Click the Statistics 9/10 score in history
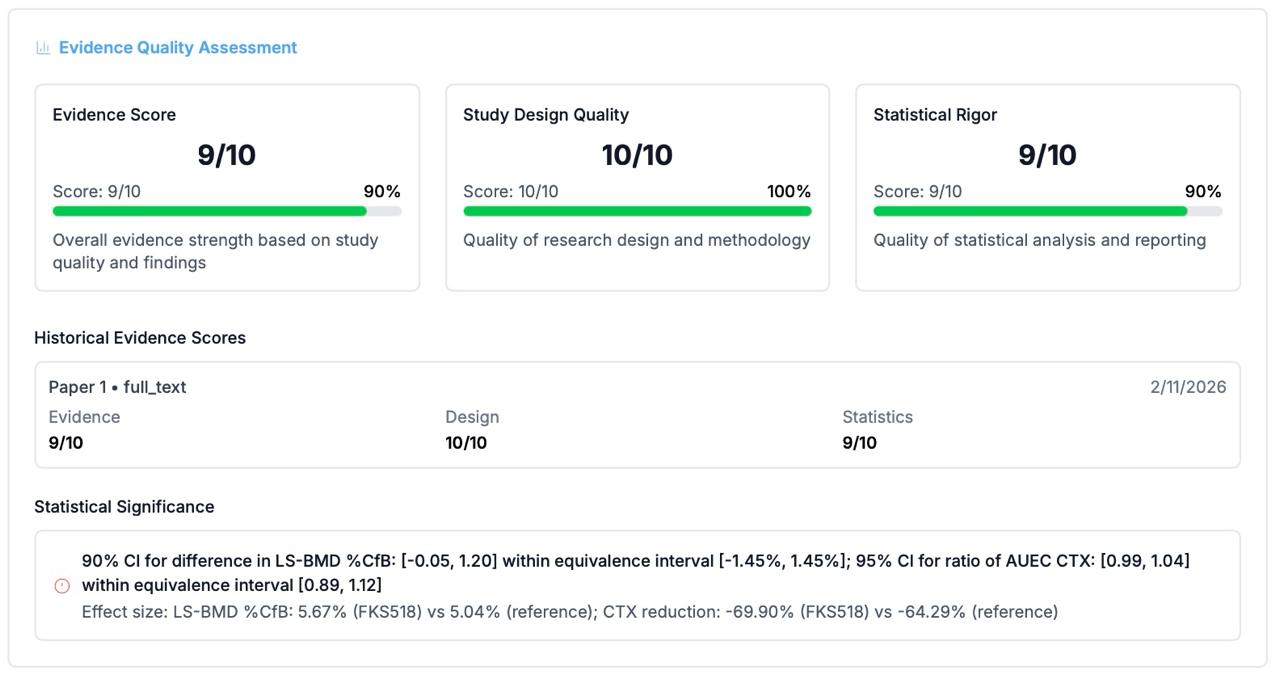 pos(866,441)
